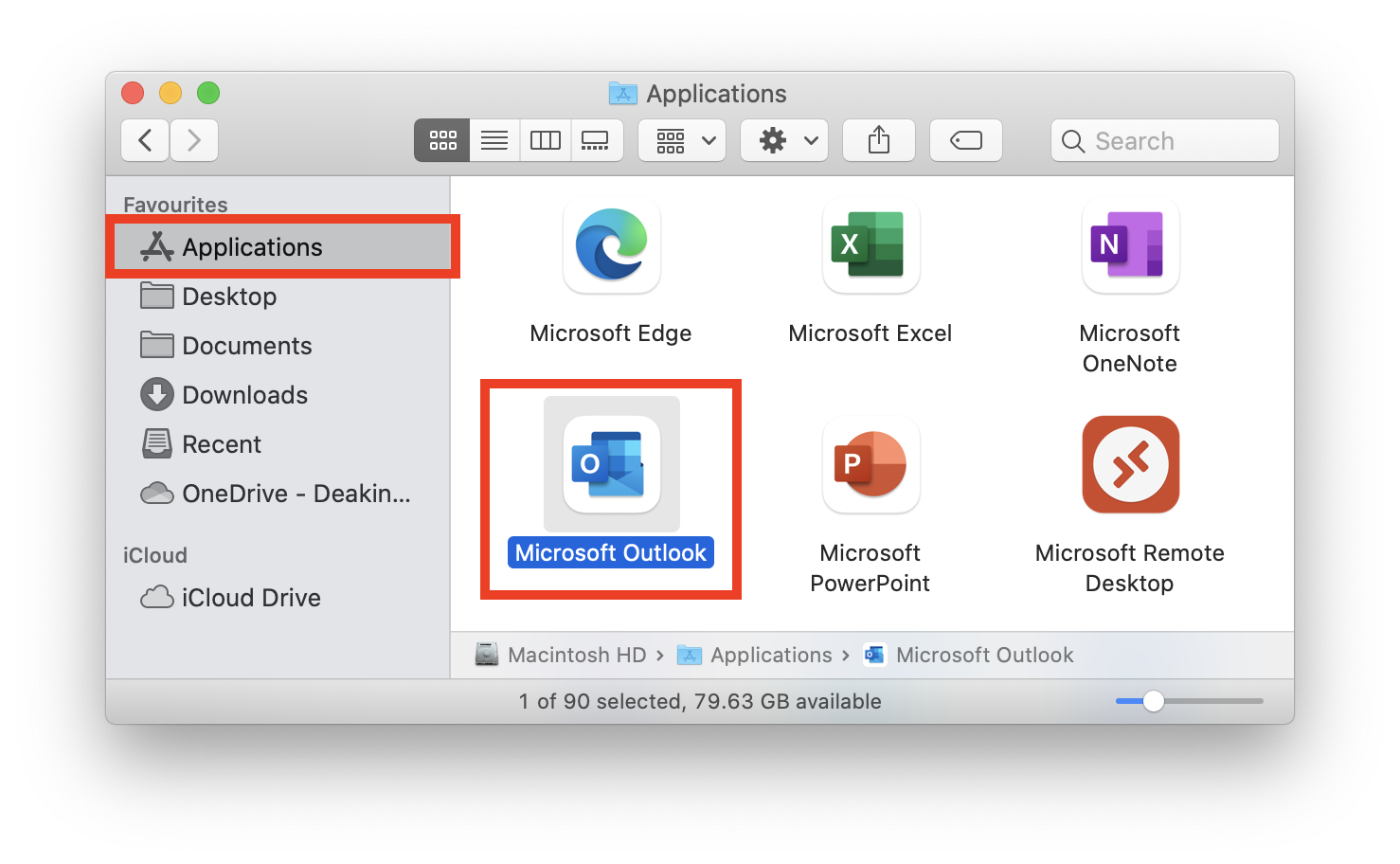Select iCloud Drive in the sidebar
Image resolution: width=1400 pixels, height=864 pixels.
pos(251,598)
